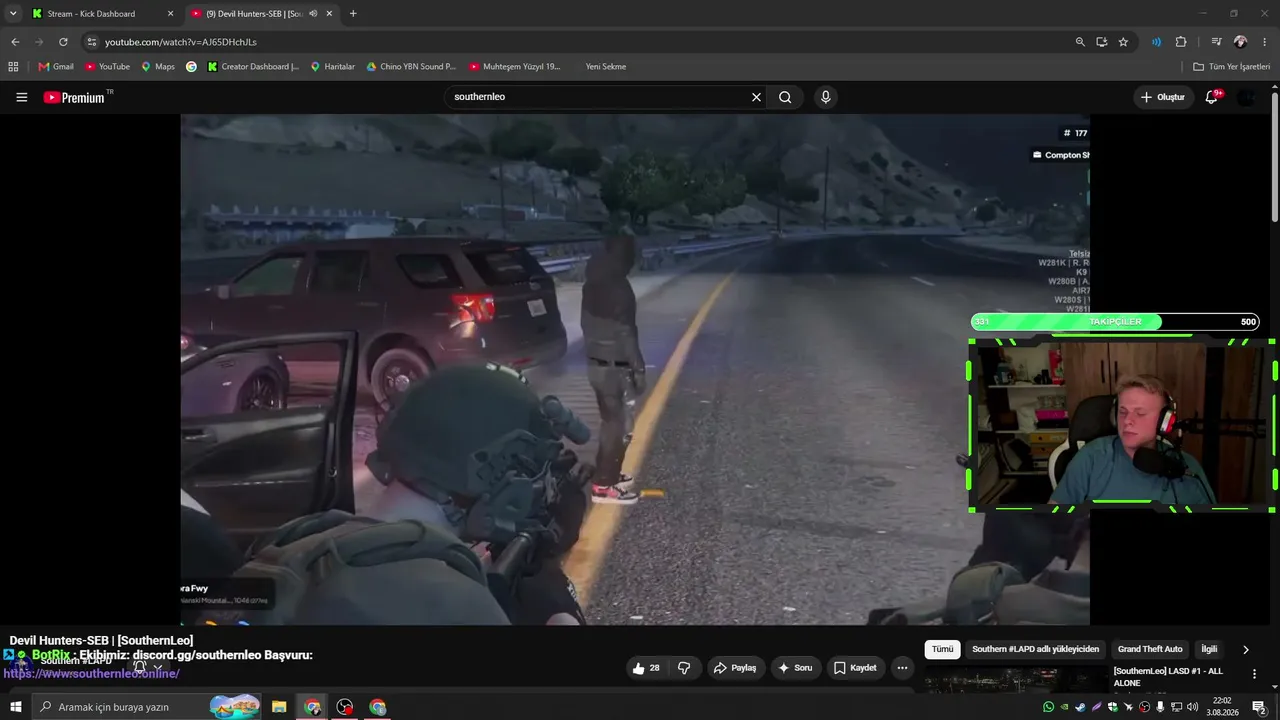Click the YouTube URL address bar
1280x720 pixels.
point(580,42)
